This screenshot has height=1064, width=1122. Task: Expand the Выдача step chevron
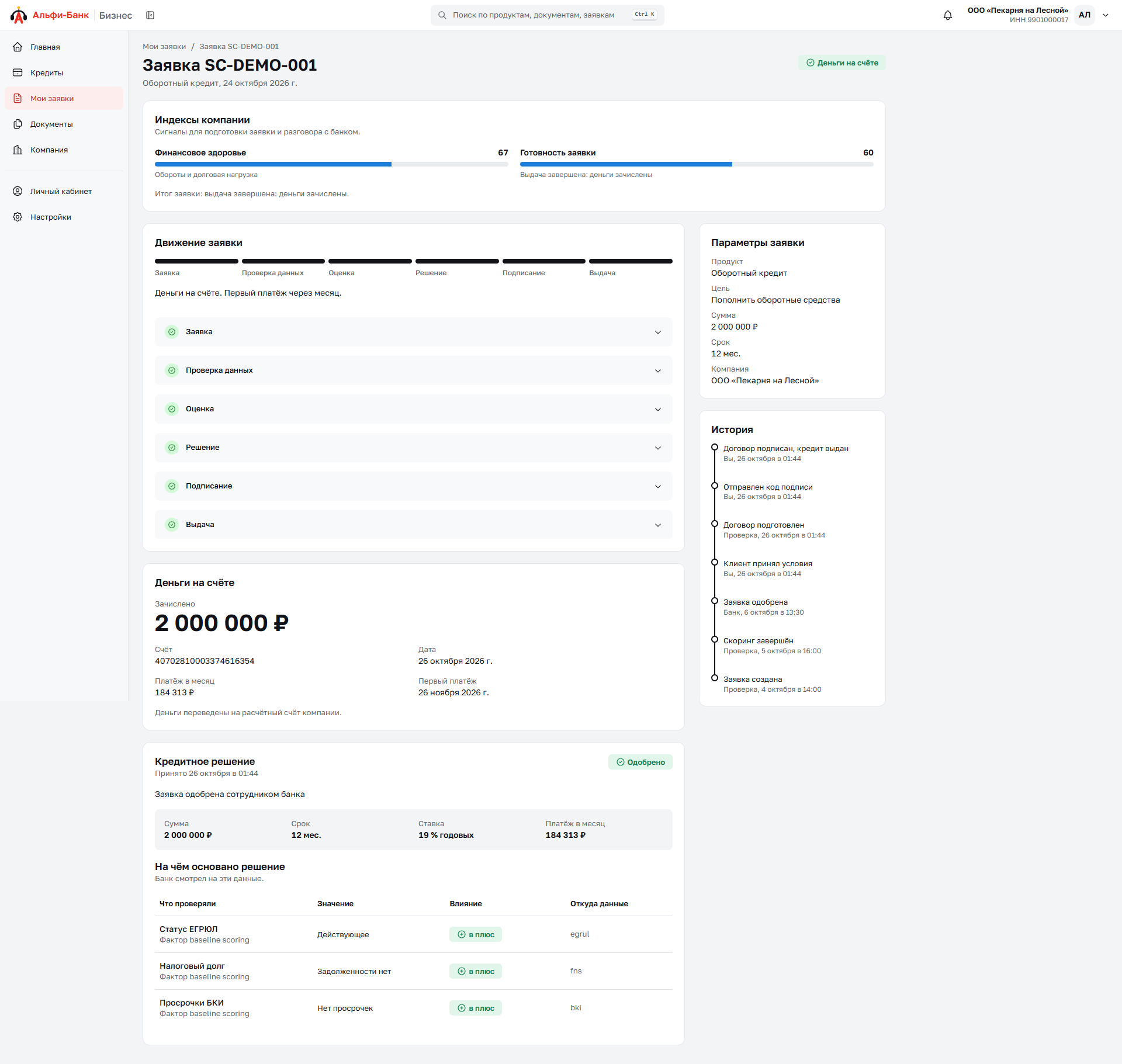[658, 525]
